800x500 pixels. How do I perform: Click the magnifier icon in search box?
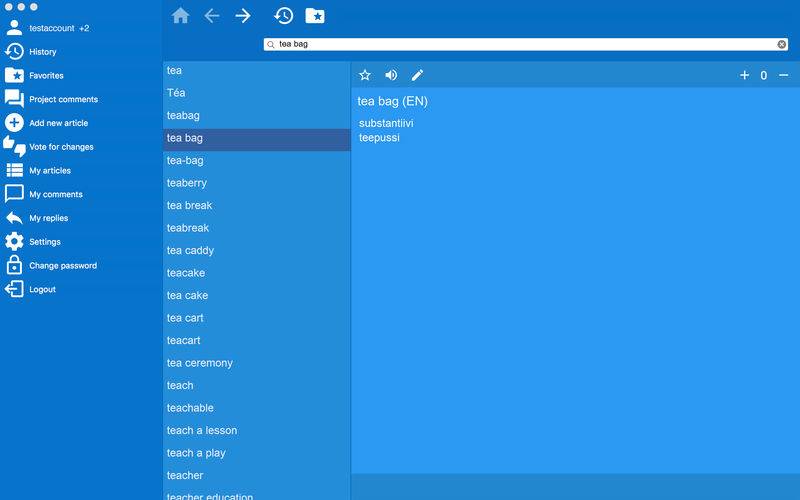pyautogui.click(x=271, y=44)
